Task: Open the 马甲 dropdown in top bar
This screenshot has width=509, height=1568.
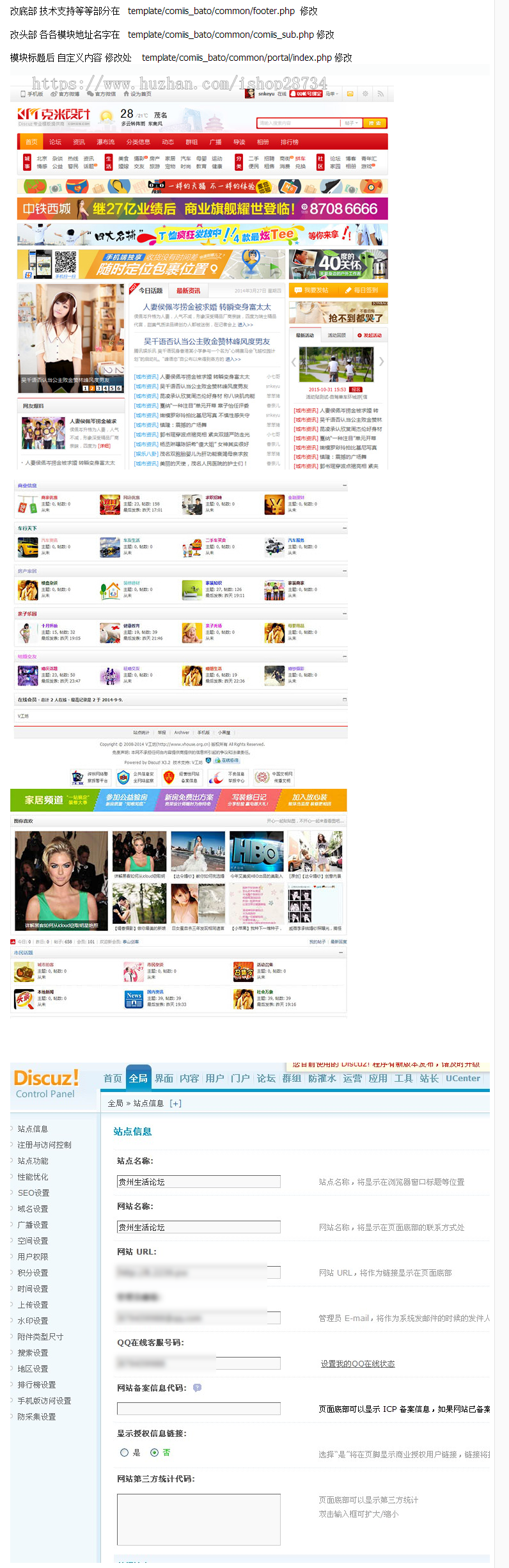Action: coord(332,94)
